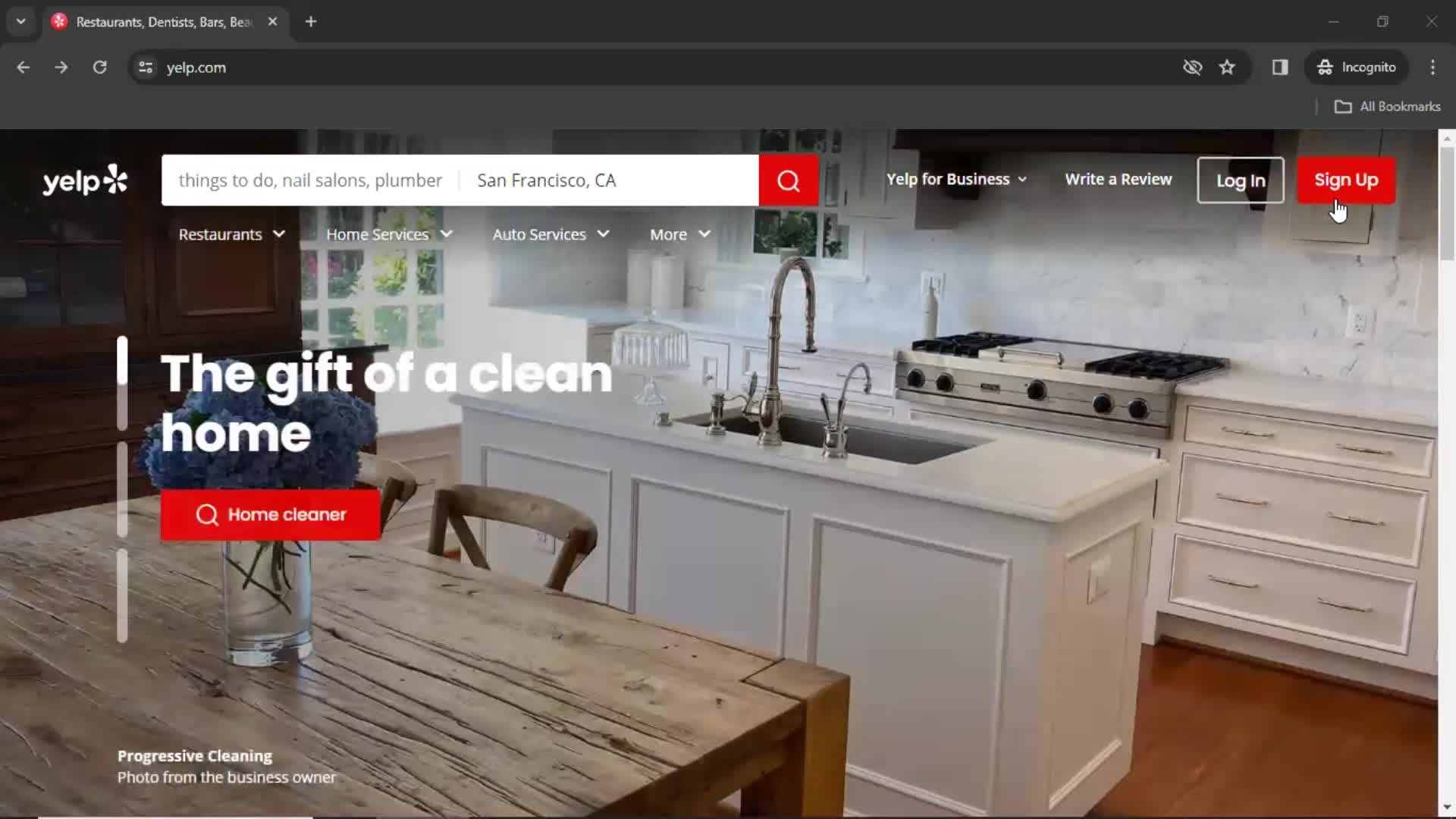Click the Sign Up button
This screenshot has height=819, width=1456.
point(1346,179)
